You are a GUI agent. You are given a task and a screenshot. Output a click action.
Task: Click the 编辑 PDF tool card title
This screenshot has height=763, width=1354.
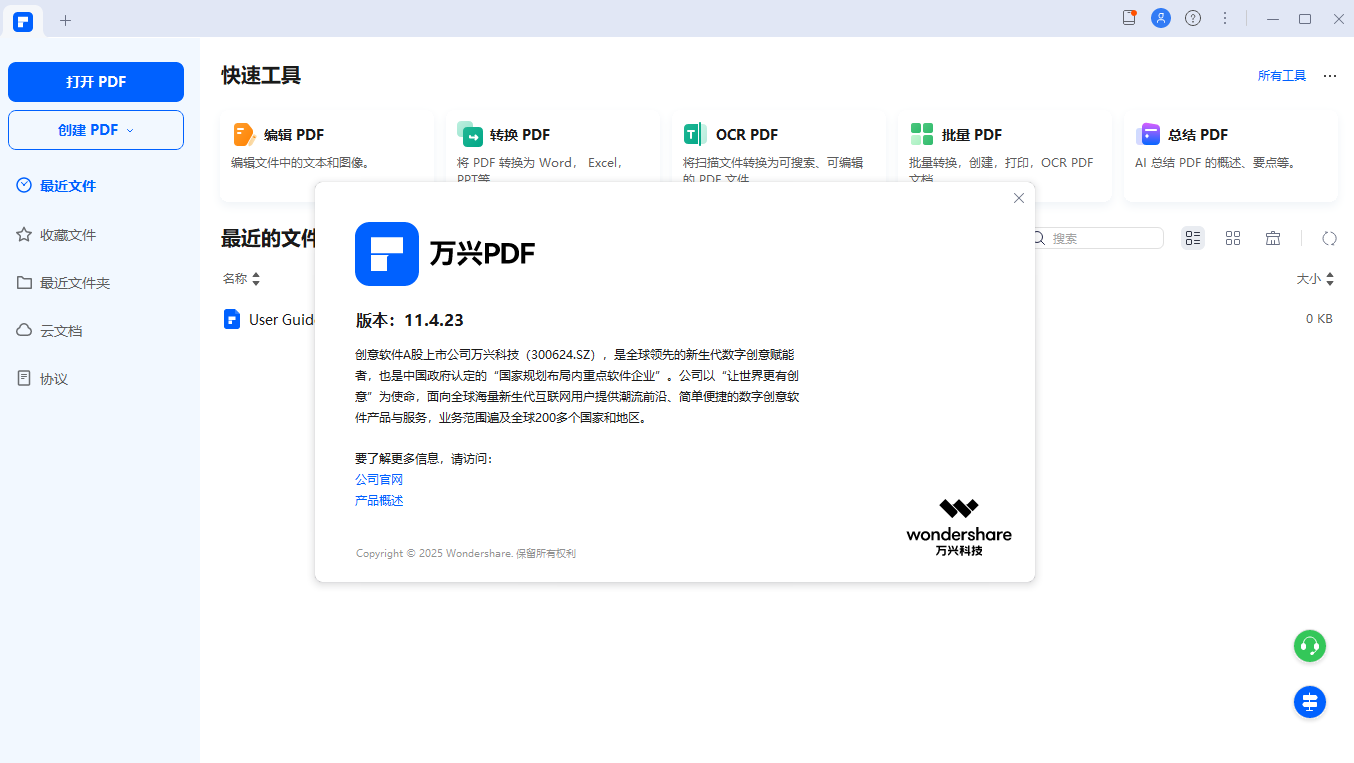[x=294, y=135]
